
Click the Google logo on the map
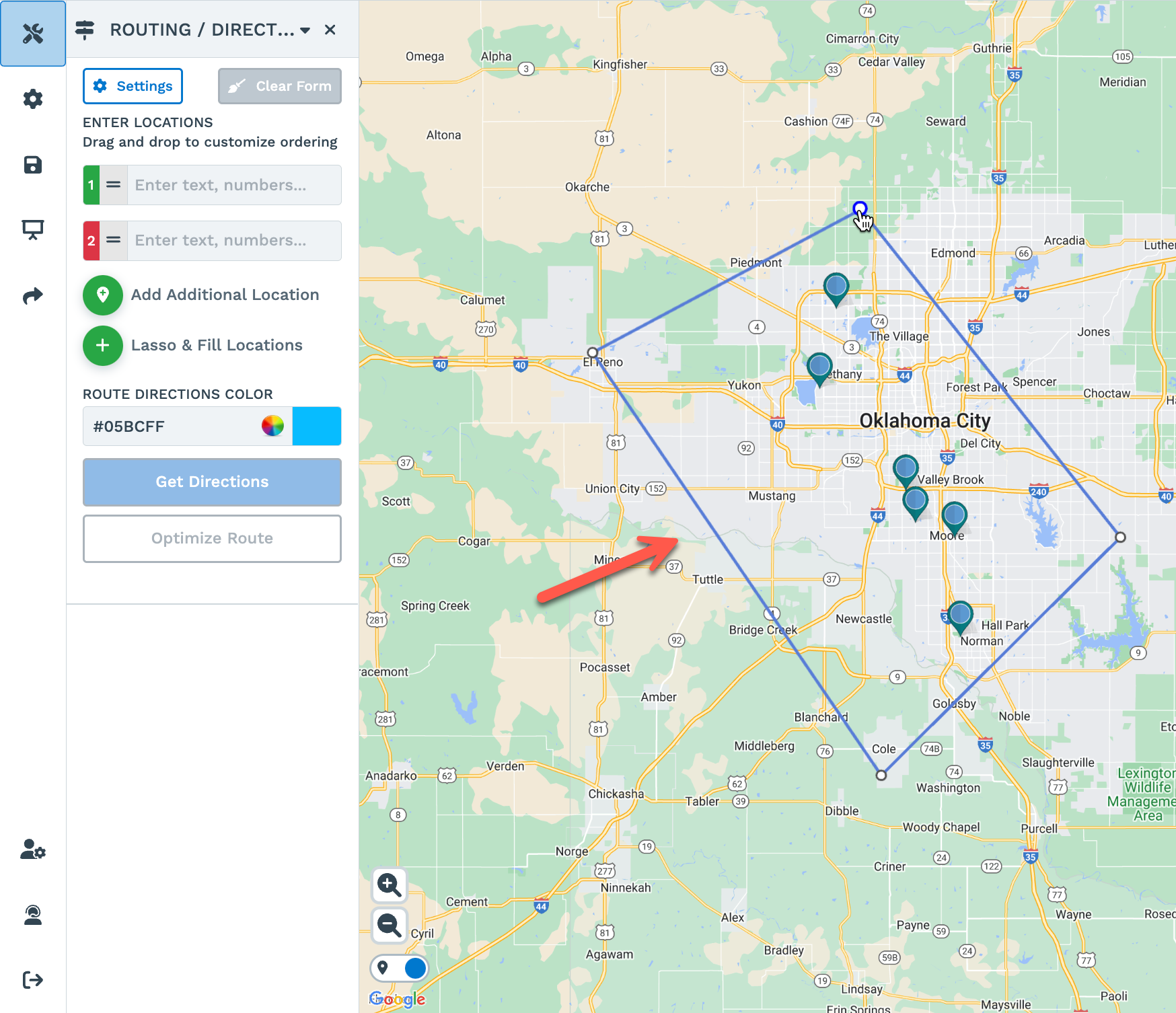point(397,999)
